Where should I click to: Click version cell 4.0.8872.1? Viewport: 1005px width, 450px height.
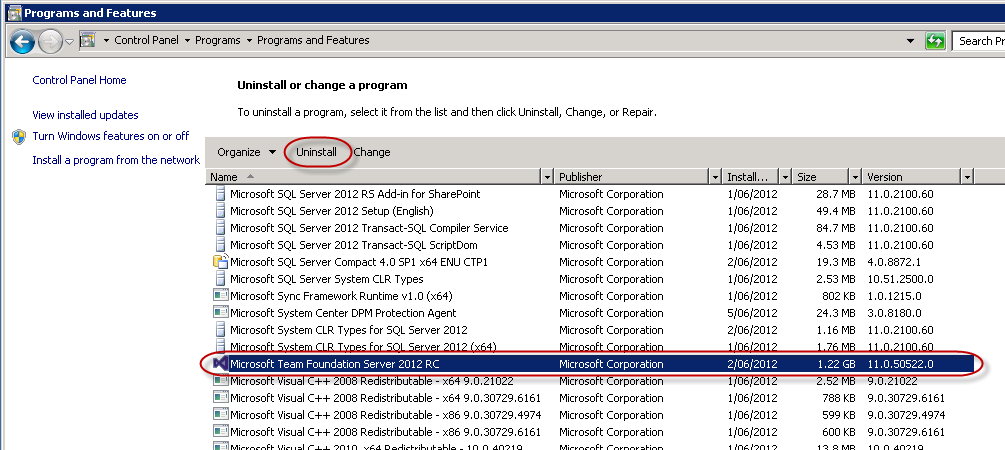click(893, 262)
